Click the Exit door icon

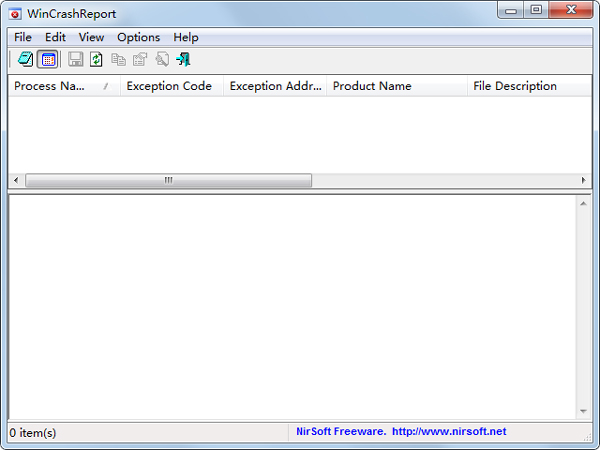click(x=183, y=60)
